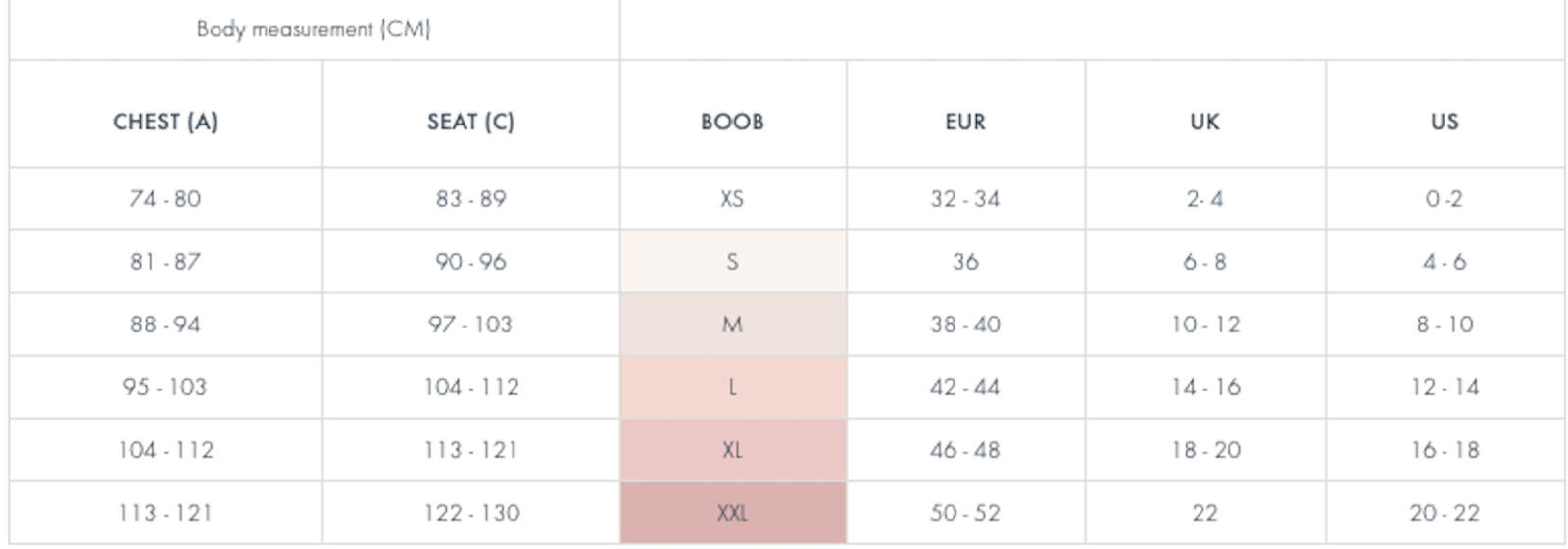Click the UK column header

pos(1204,122)
